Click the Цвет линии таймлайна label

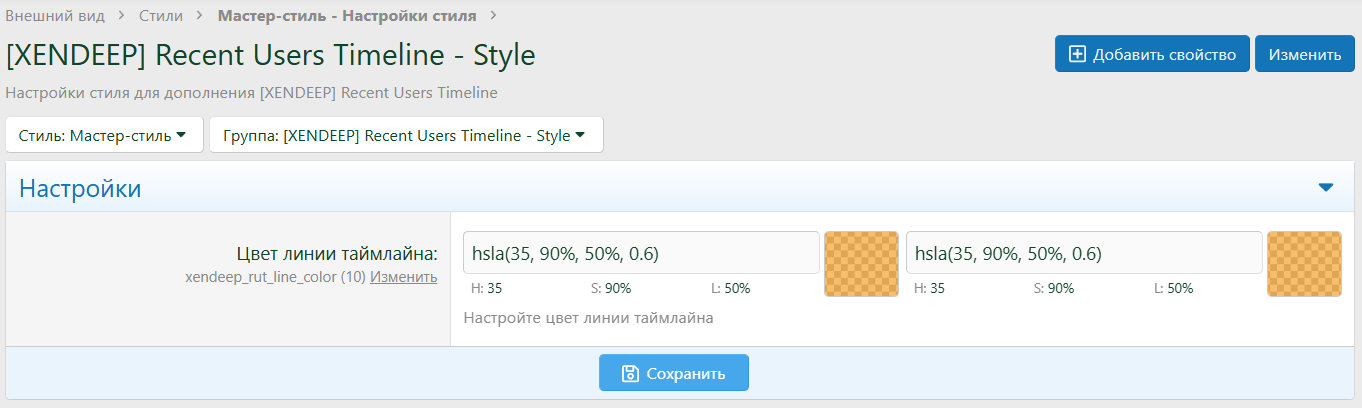(x=337, y=253)
